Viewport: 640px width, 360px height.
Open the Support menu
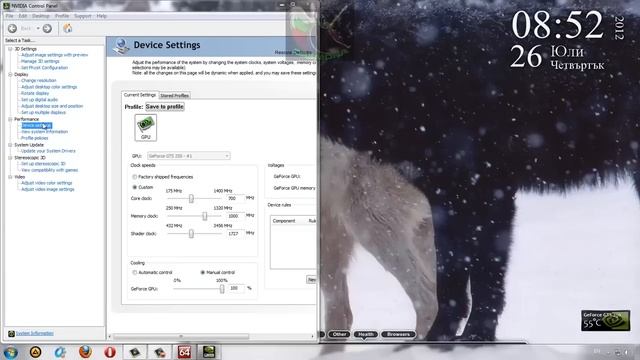pyautogui.click(x=83, y=16)
